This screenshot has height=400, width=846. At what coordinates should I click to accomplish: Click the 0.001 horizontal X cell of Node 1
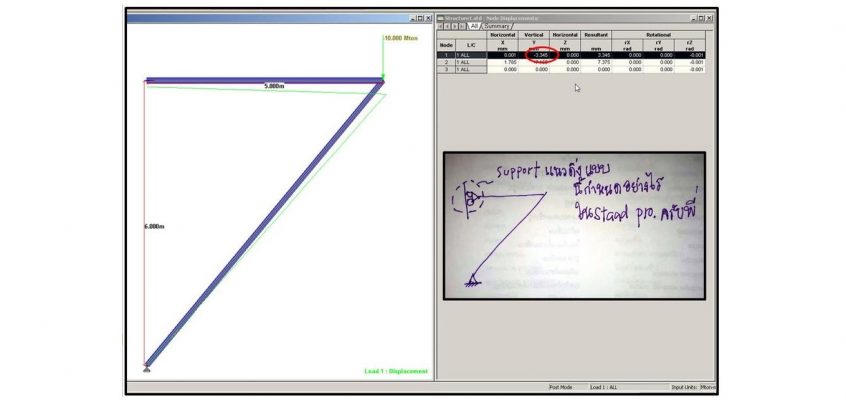click(502, 55)
